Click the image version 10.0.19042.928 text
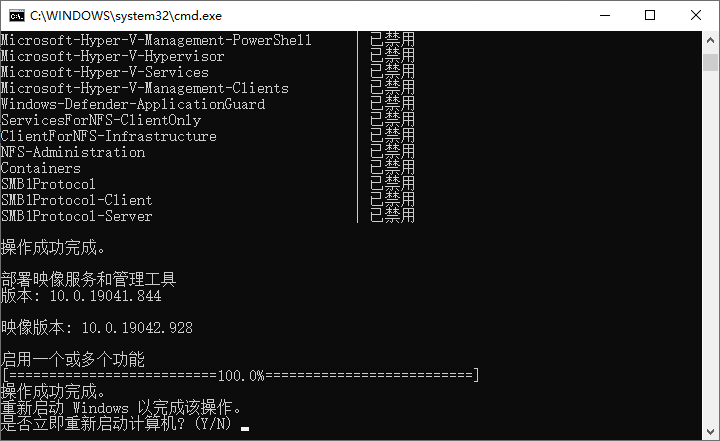The width and height of the screenshot is (720, 441). tap(96, 328)
